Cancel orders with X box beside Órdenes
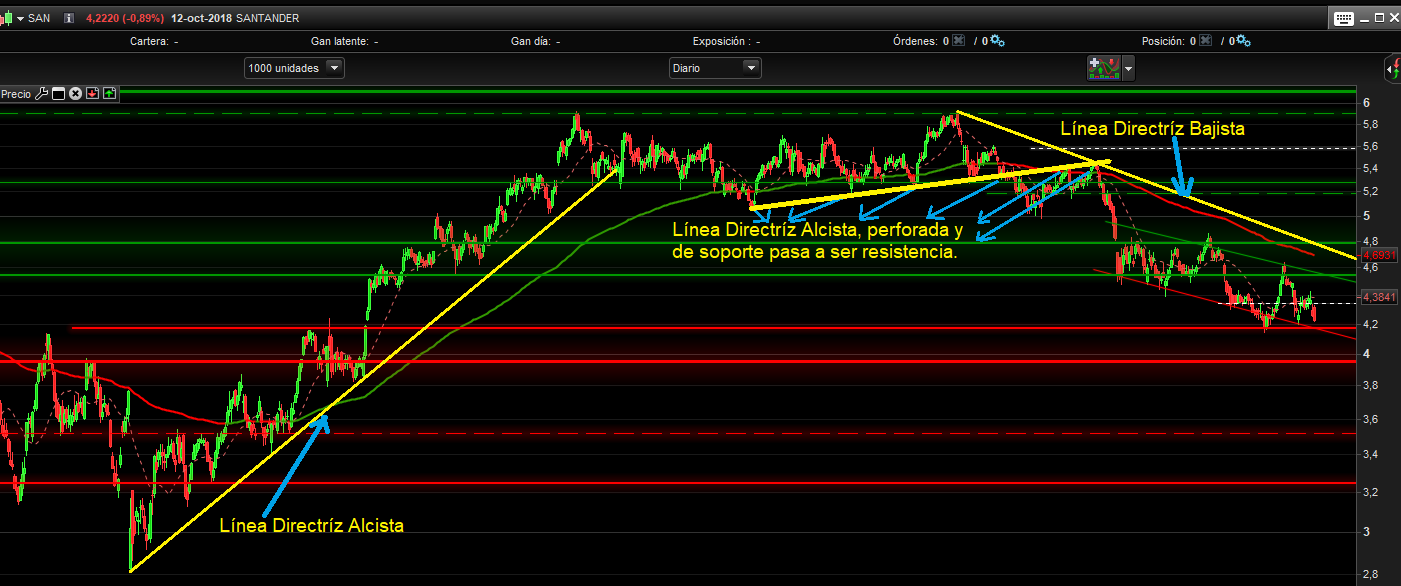The width and height of the screenshot is (1401, 586). coord(959,41)
